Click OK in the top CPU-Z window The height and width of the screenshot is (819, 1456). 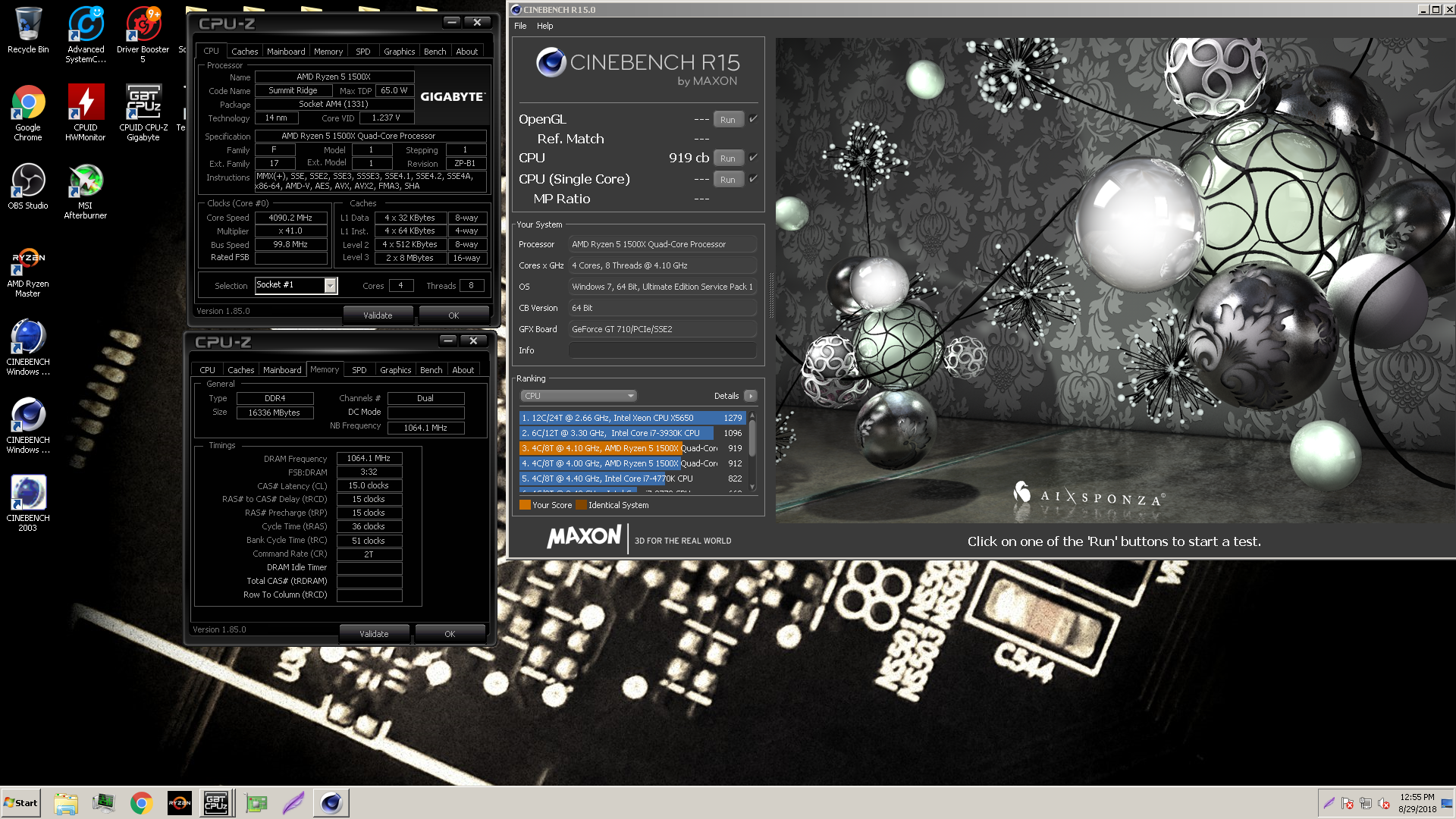(x=453, y=315)
